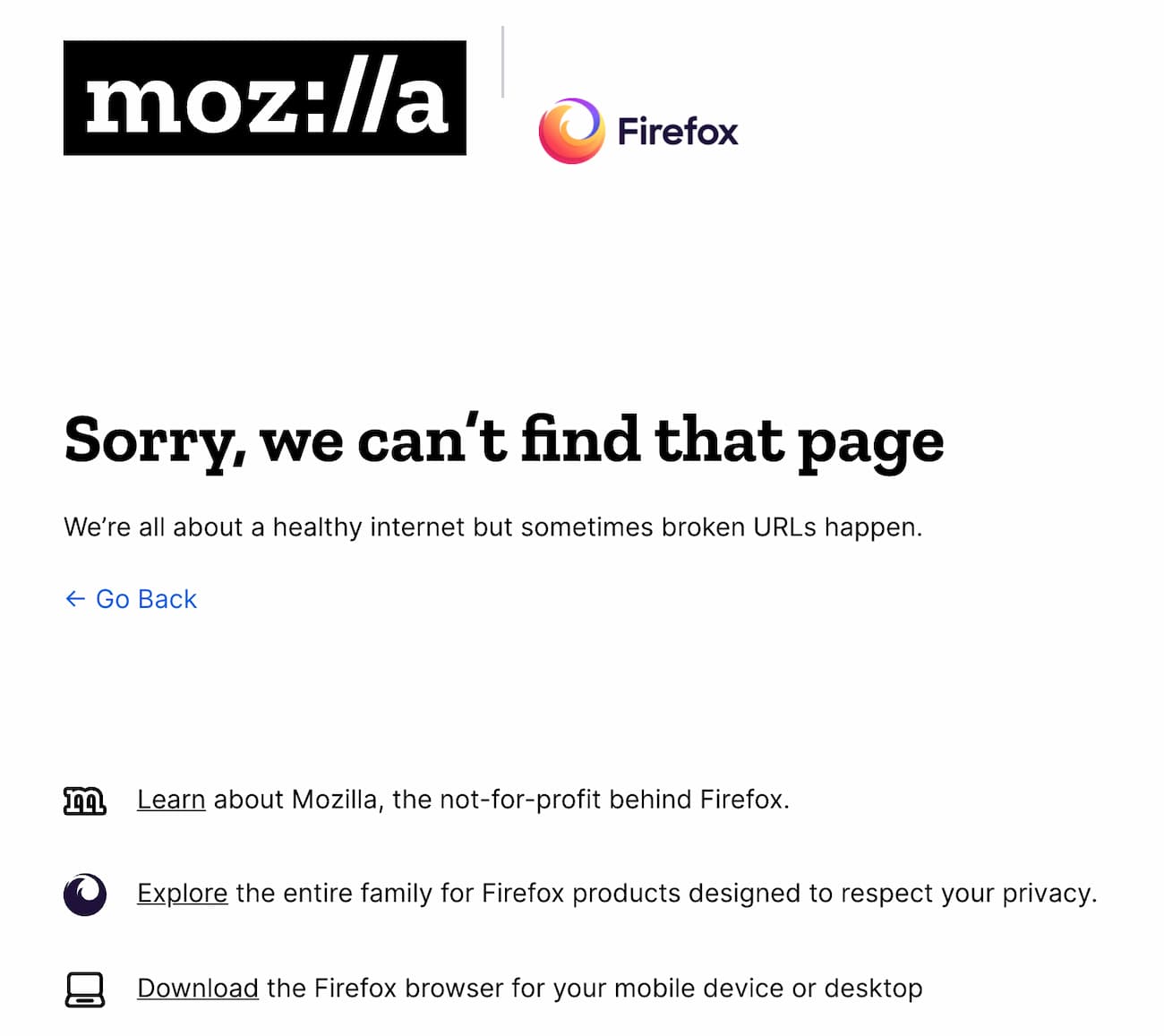Click the flame center of the Firefox logo
This screenshot has height=1036, width=1164.
point(572,131)
